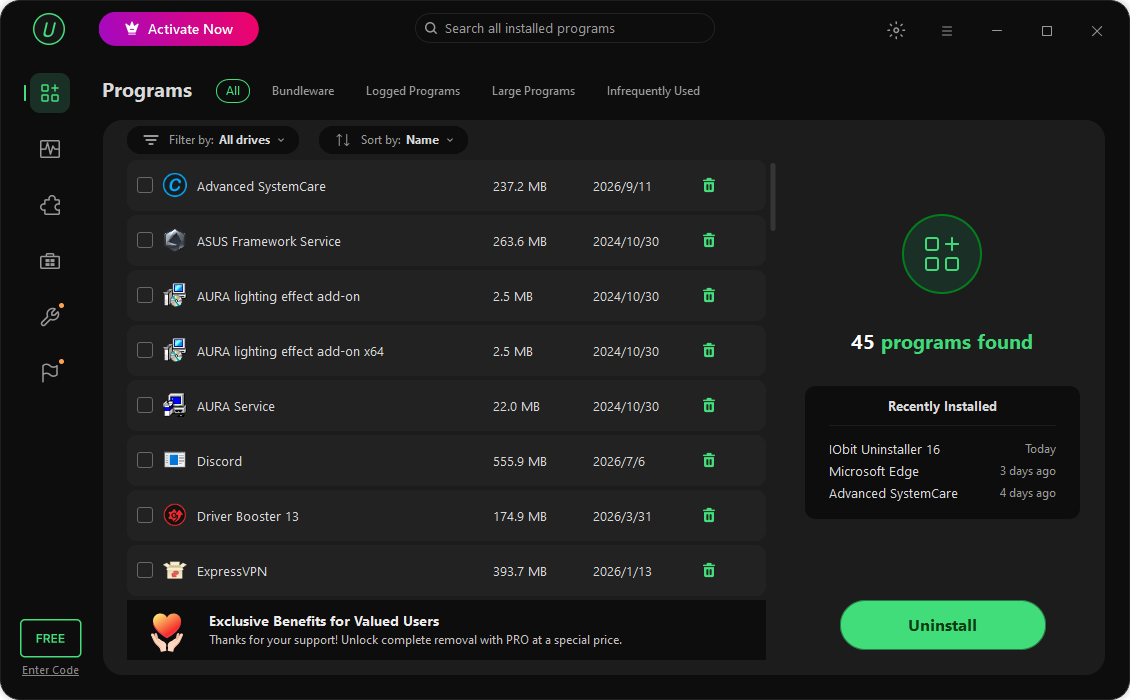
Task: Click the Exclusive Benefits for Valued Users banner
Action: click(446, 630)
